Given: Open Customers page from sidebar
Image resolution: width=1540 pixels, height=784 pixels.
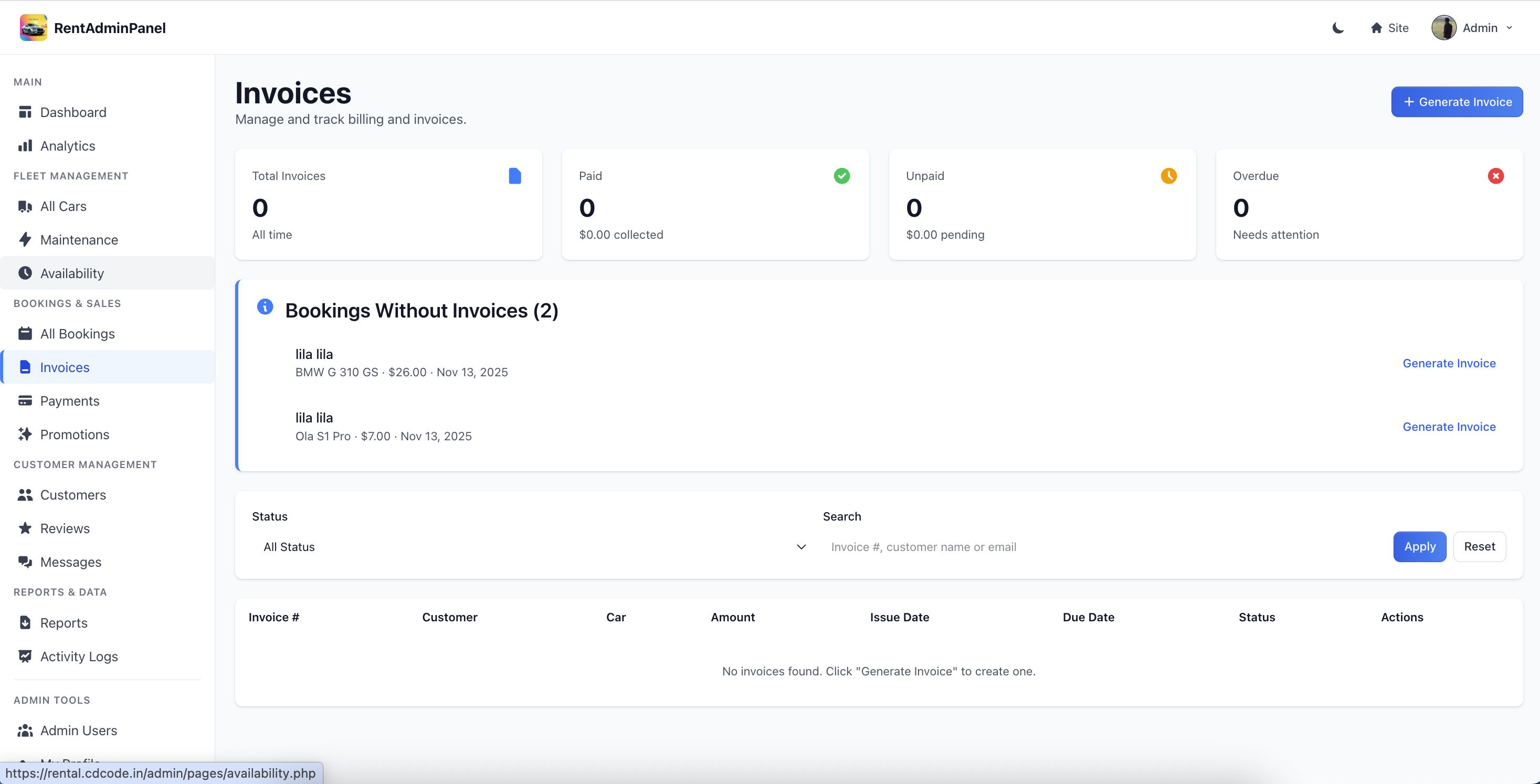Looking at the screenshot, I should point(73,495).
